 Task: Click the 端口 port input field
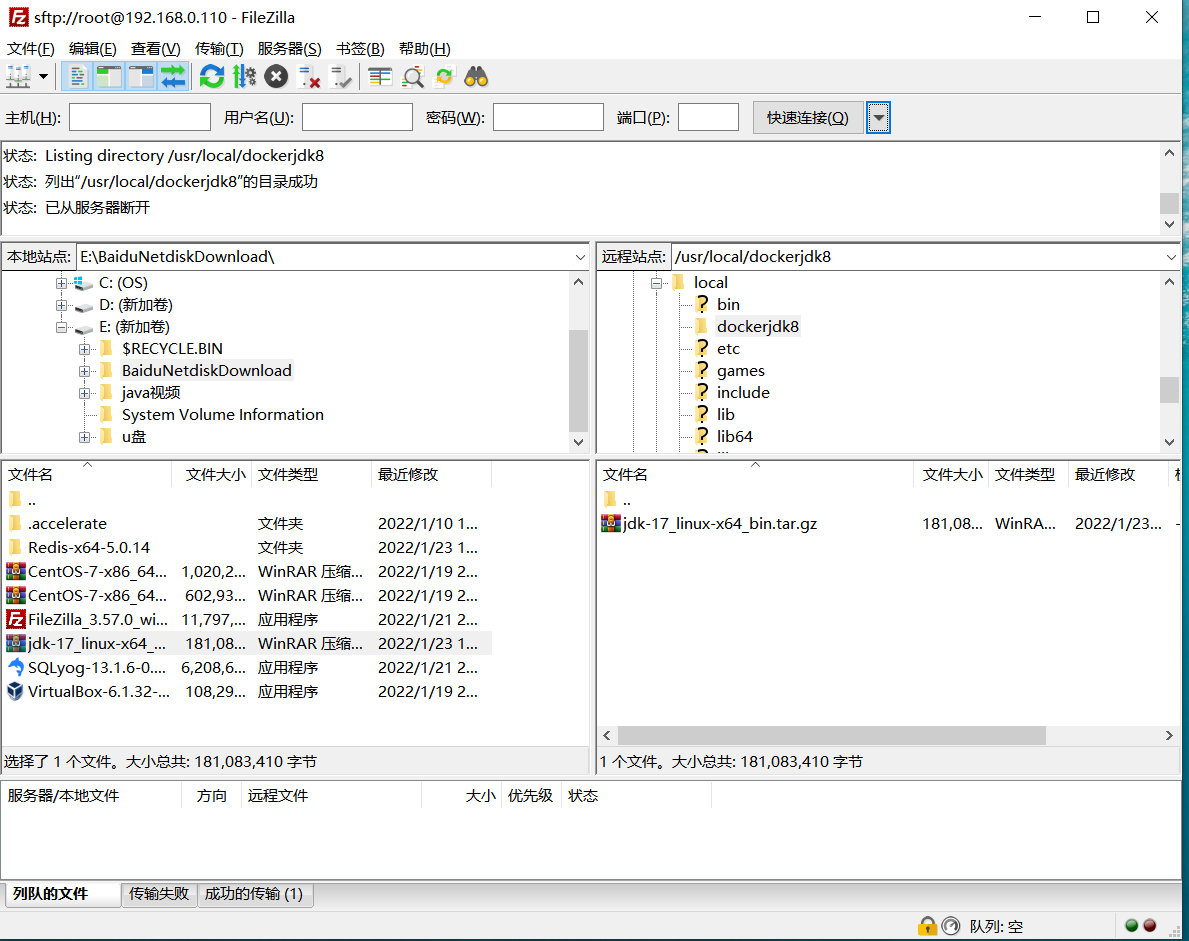pos(708,118)
